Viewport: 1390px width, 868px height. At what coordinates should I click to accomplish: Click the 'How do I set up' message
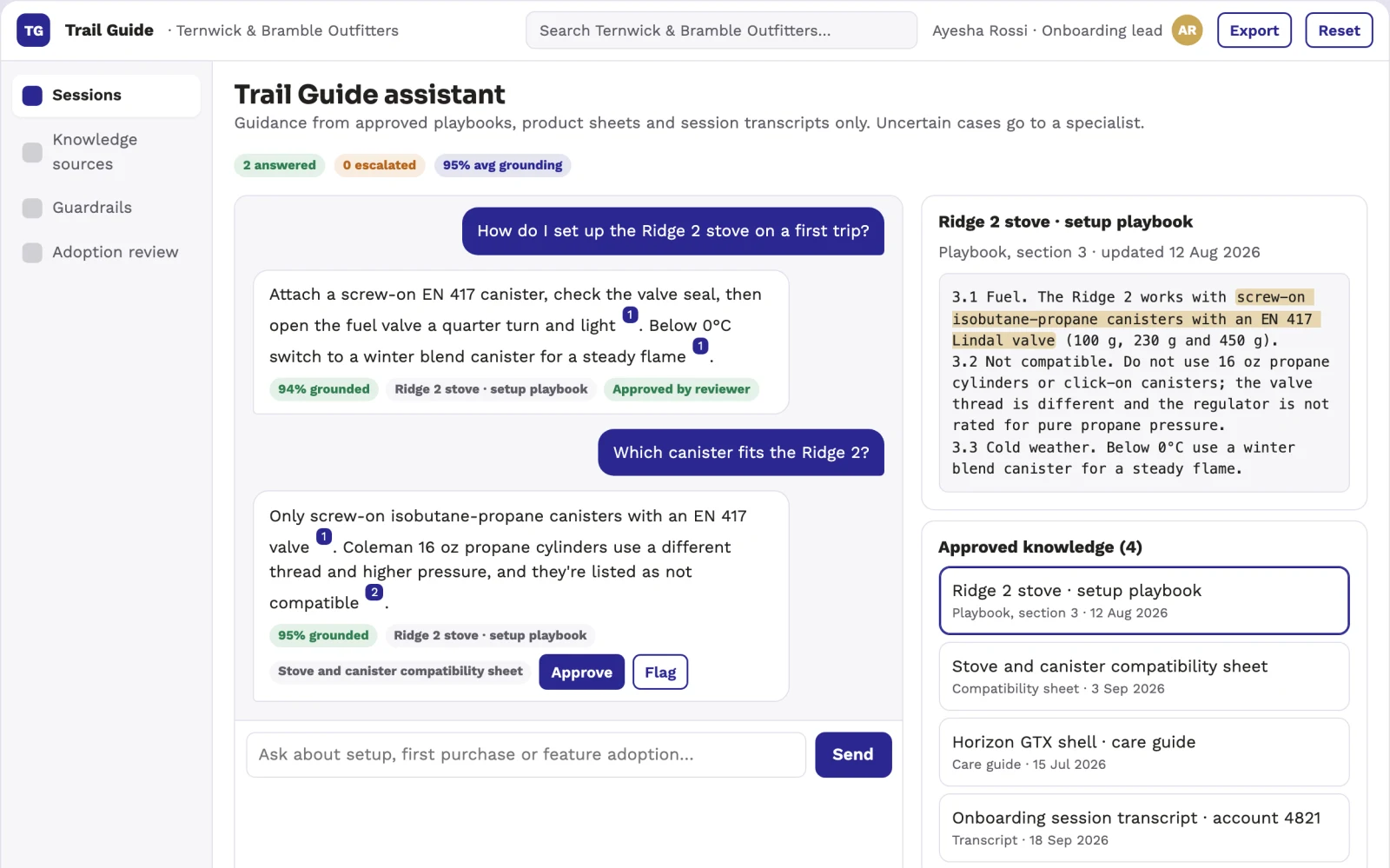coord(673,231)
